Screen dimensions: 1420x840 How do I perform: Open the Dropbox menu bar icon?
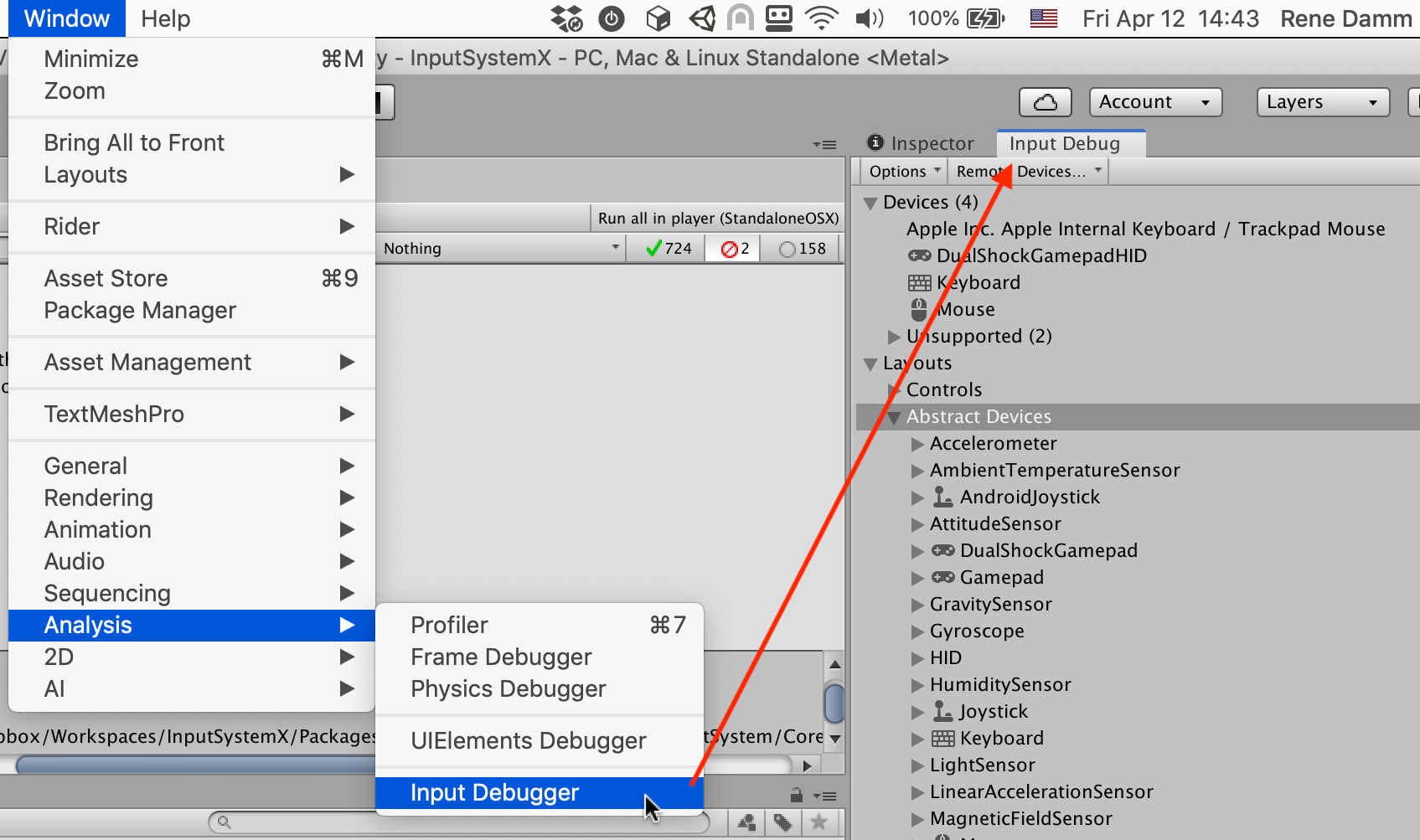pos(566,18)
